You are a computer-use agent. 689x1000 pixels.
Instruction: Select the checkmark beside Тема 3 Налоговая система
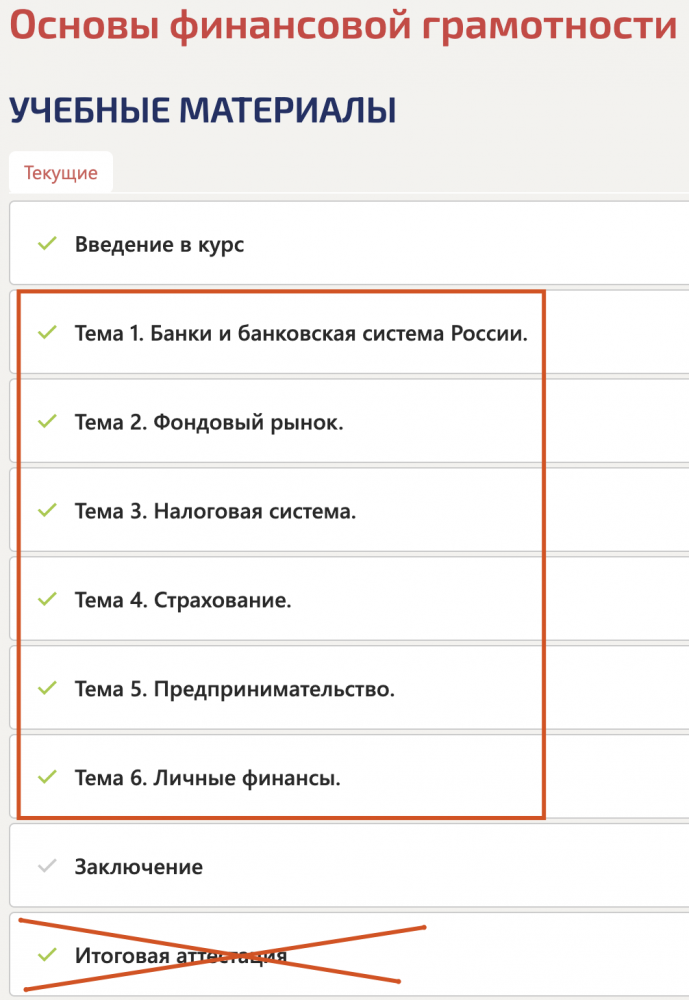46,511
